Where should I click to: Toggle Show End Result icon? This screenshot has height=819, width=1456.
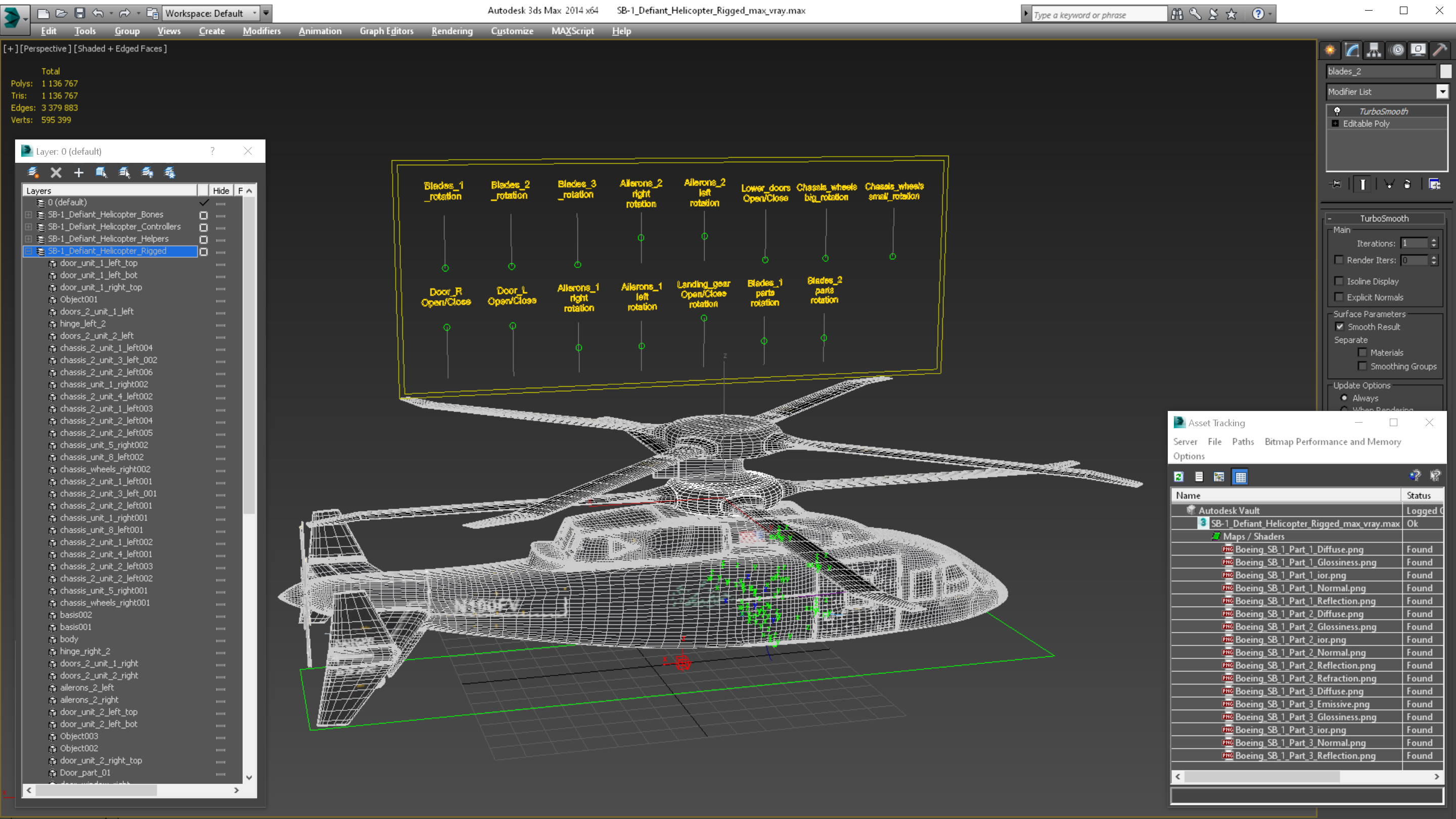[x=1363, y=184]
